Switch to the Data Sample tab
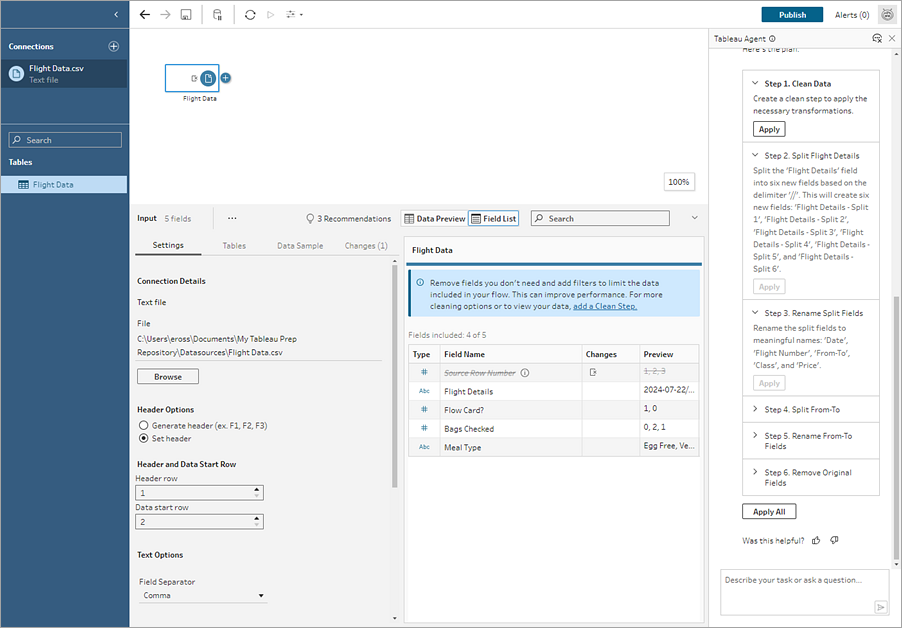 pyautogui.click(x=300, y=245)
